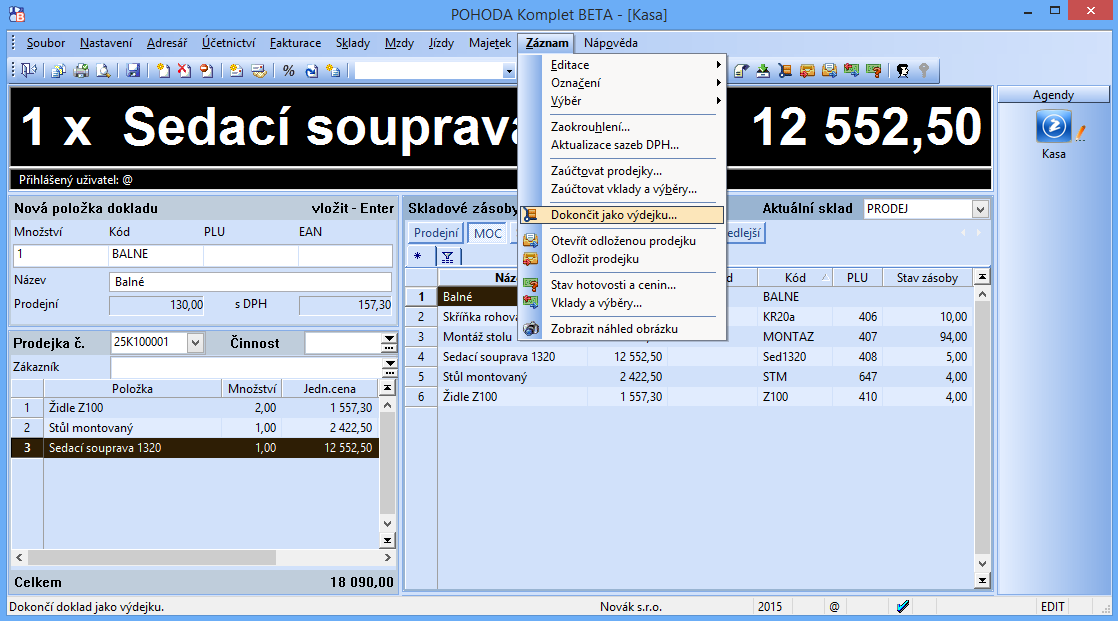Click the orange tray blue arrow toolbar icon

(x=829, y=71)
